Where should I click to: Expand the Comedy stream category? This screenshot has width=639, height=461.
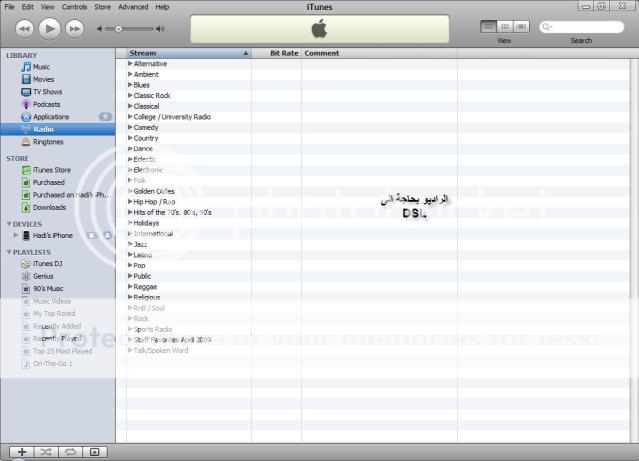click(x=130, y=127)
